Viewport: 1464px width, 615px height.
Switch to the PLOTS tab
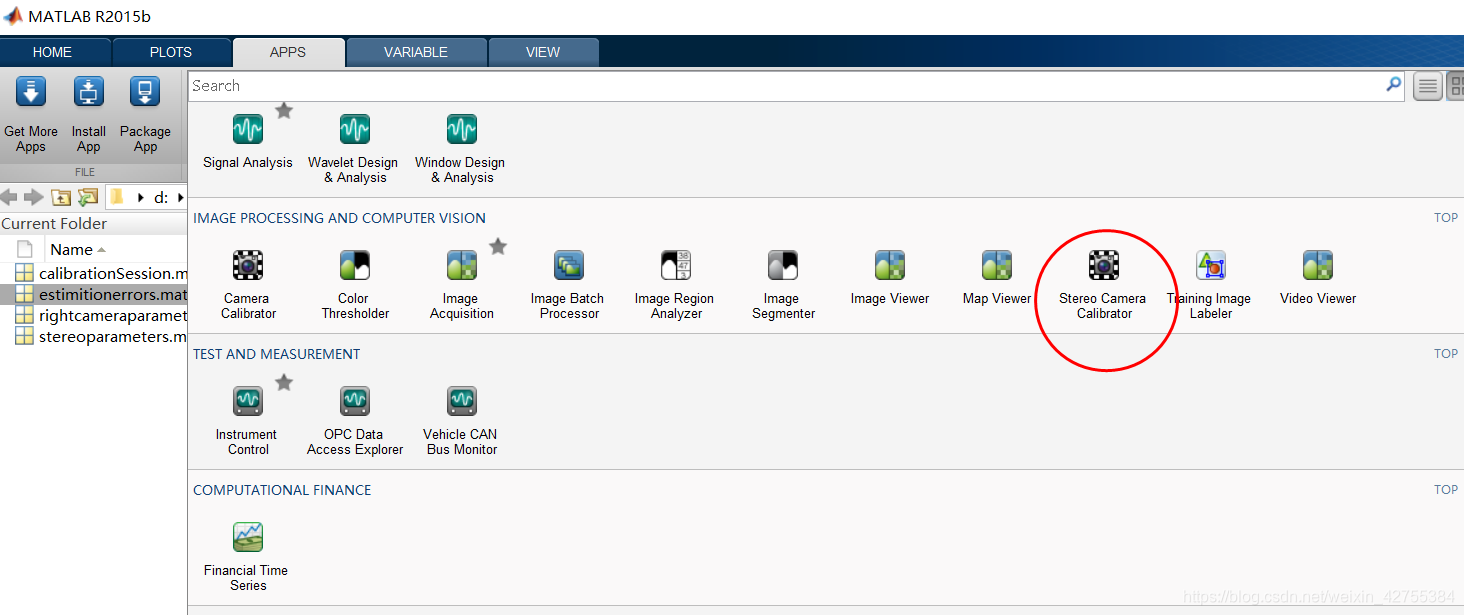point(171,52)
